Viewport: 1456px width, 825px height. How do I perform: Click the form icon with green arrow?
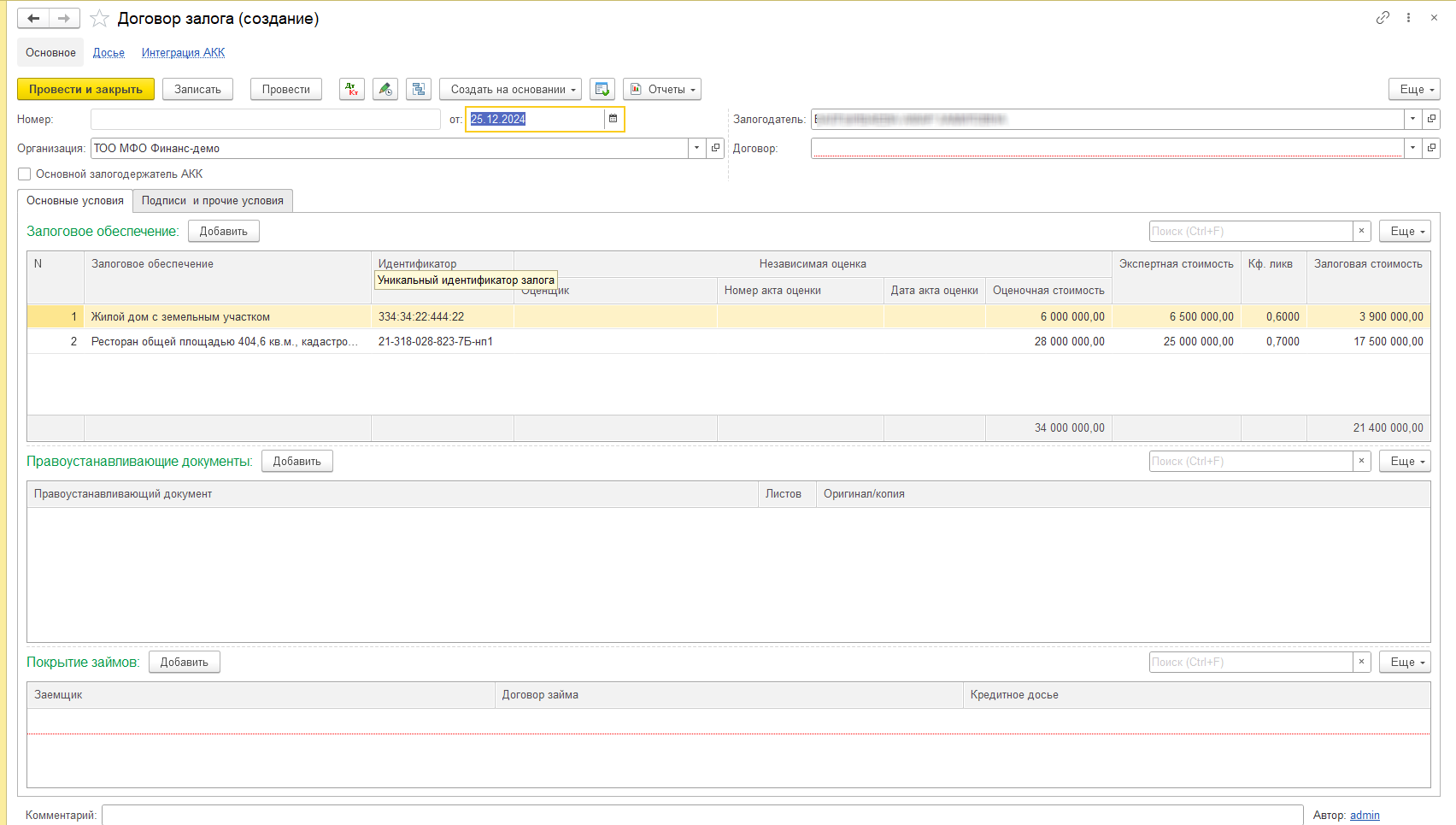(x=602, y=89)
